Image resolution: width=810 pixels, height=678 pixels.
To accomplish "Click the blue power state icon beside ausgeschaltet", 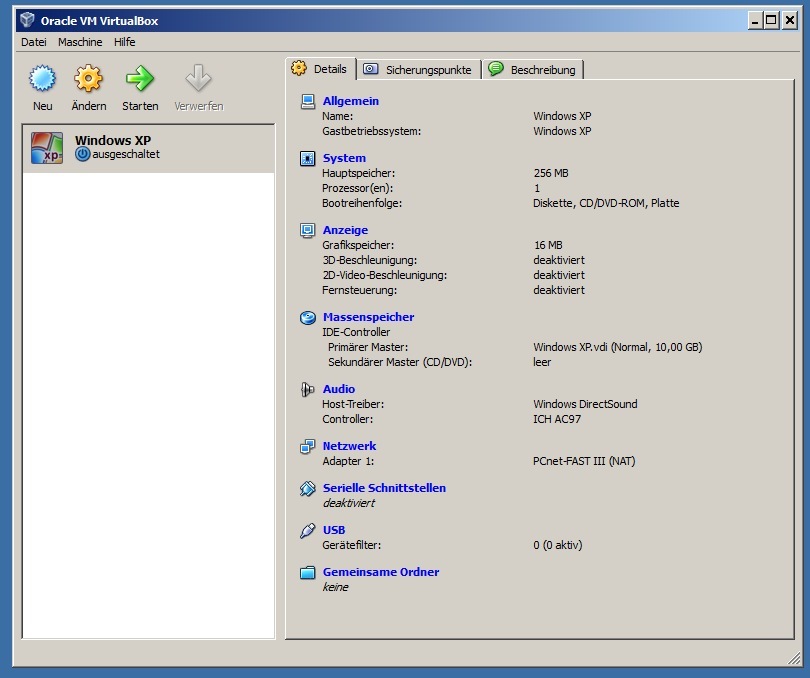I will coord(82,154).
